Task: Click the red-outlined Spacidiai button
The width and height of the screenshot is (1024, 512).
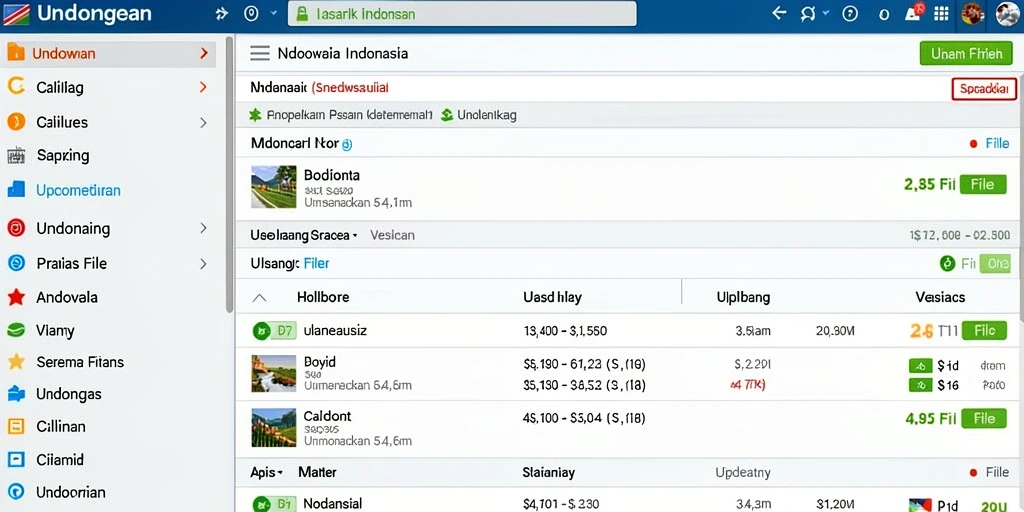Action: click(x=984, y=89)
